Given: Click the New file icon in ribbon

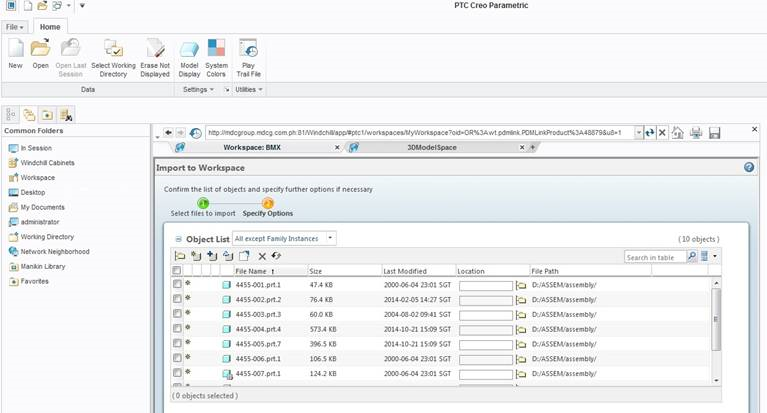Looking at the screenshot, I should click(x=15, y=48).
